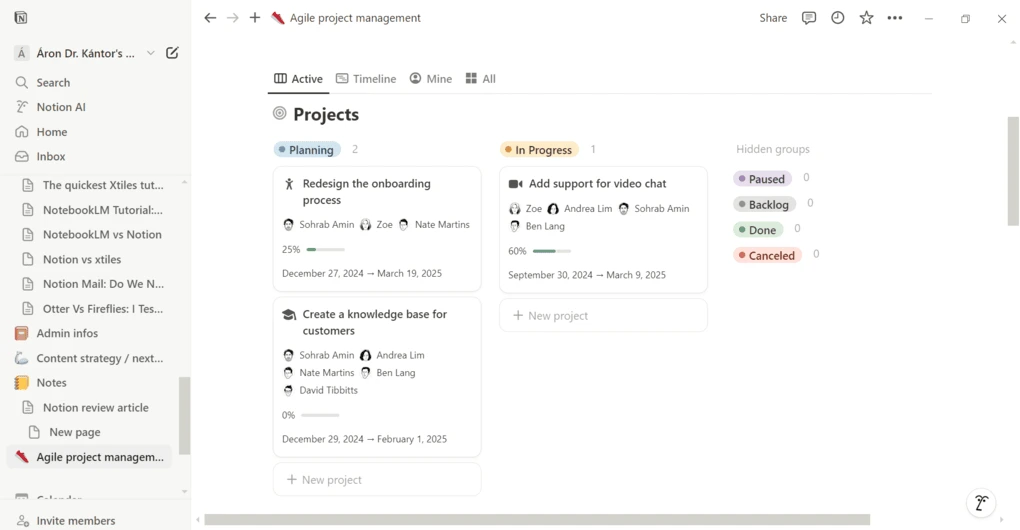Click the 25% progress bar
The image size is (1020, 530).
325,250
